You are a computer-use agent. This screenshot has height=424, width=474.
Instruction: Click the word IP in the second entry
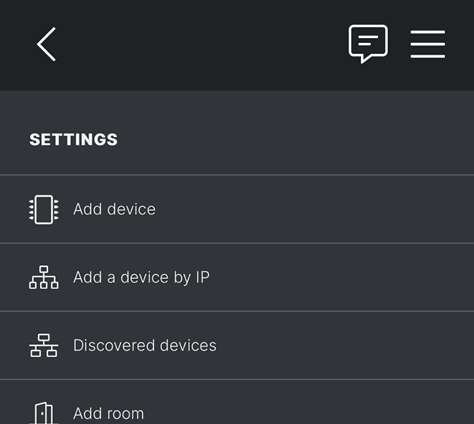pyautogui.click(x=203, y=277)
